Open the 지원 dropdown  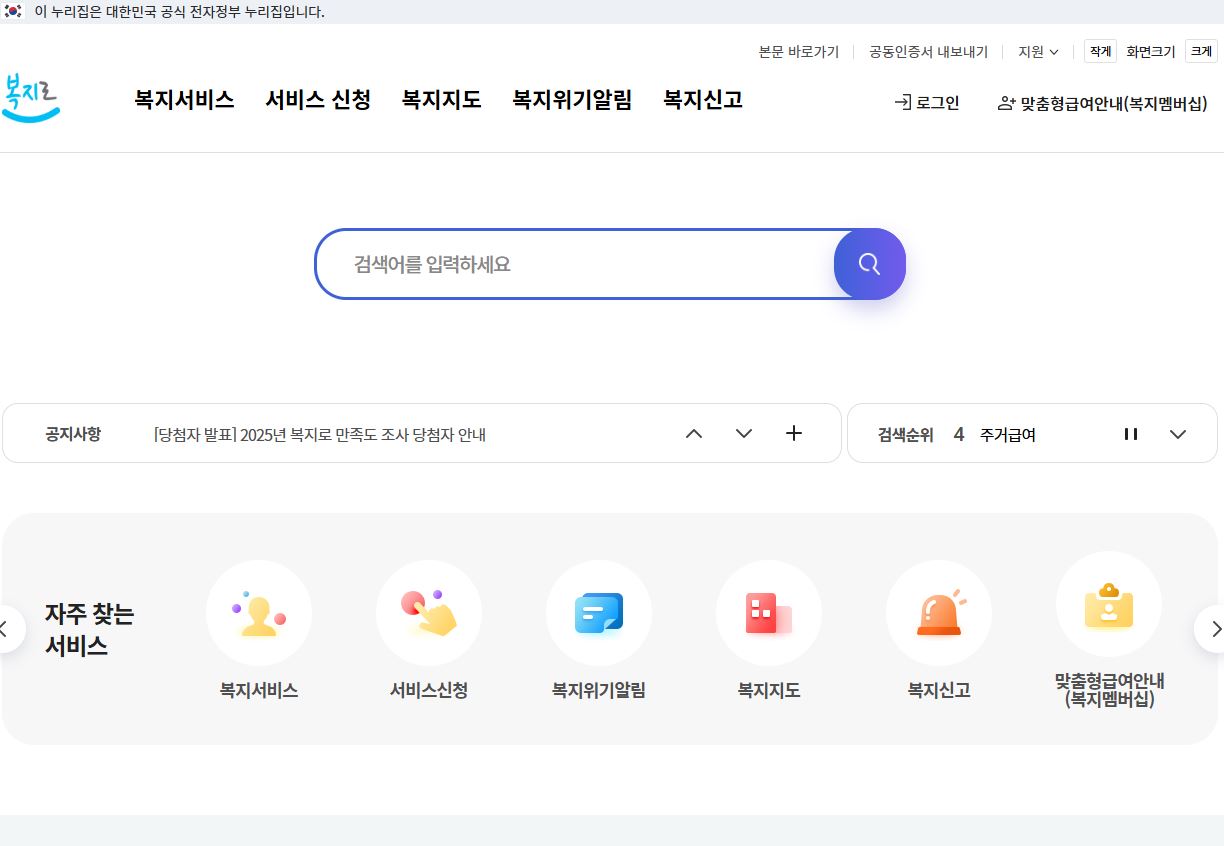tap(1037, 52)
